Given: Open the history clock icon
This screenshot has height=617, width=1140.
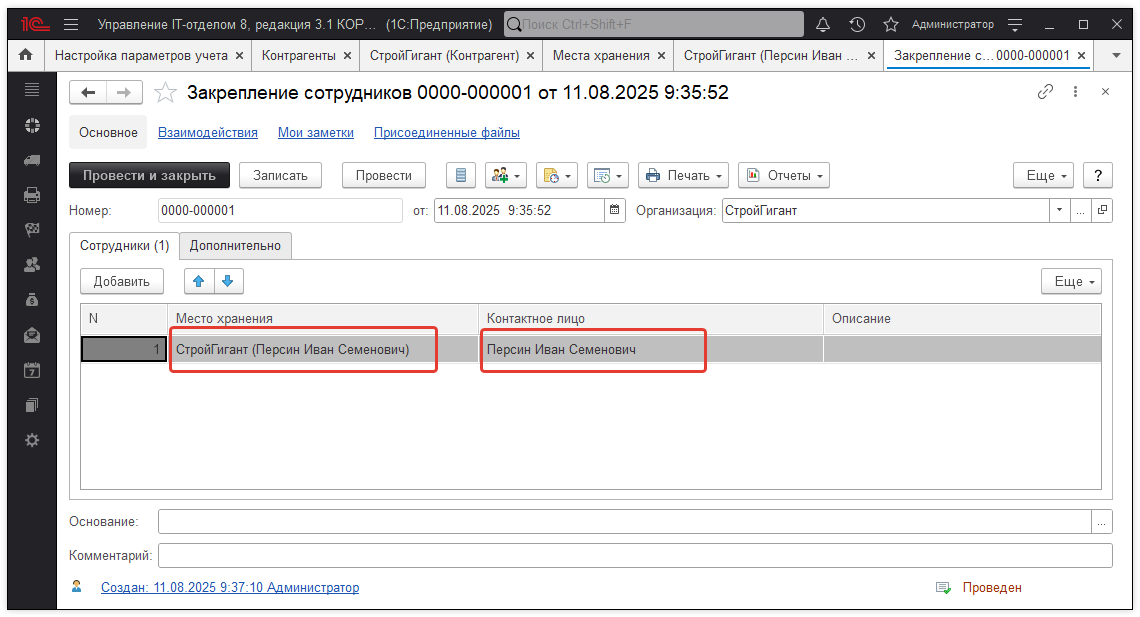Looking at the screenshot, I should click(x=857, y=24).
